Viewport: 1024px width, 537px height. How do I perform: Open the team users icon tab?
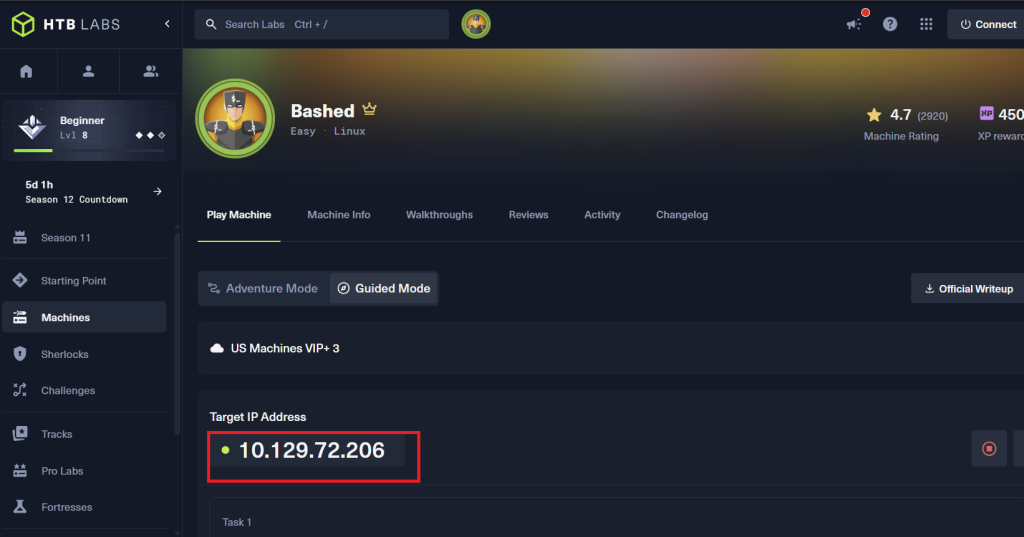[150, 71]
